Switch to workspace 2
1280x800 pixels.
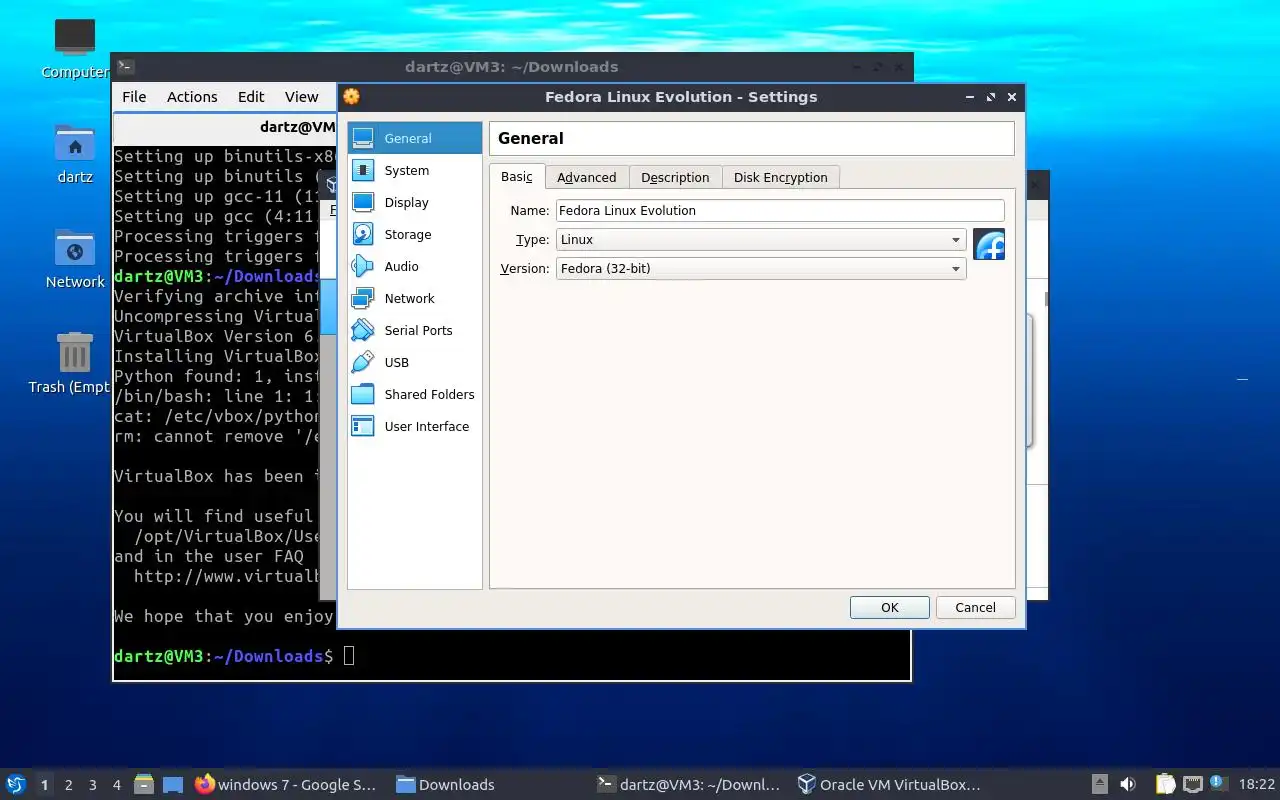(x=69, y=785)
